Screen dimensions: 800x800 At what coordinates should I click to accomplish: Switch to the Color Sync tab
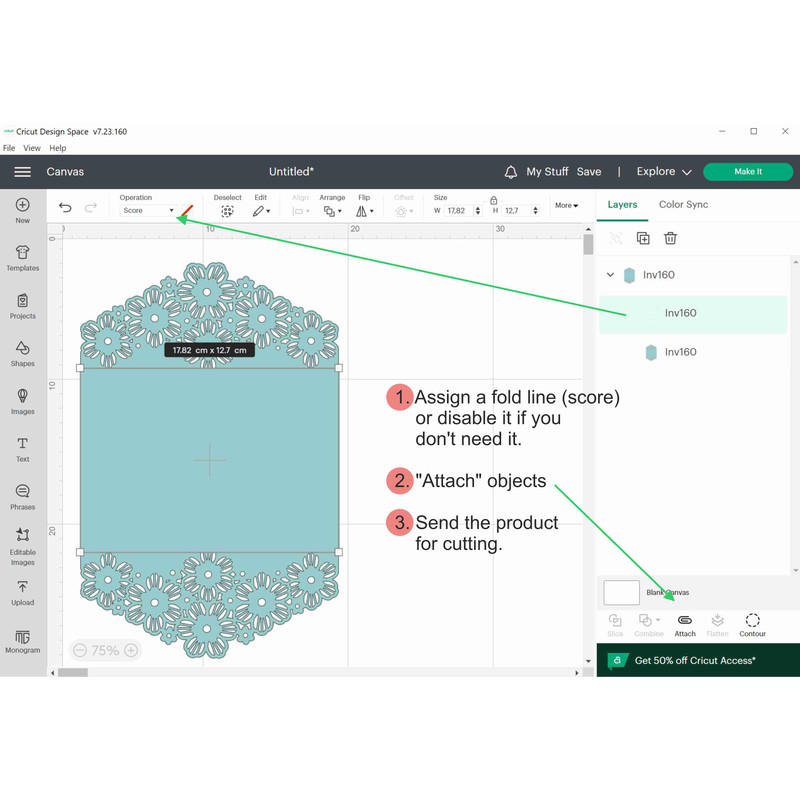[x=683, y=205]
